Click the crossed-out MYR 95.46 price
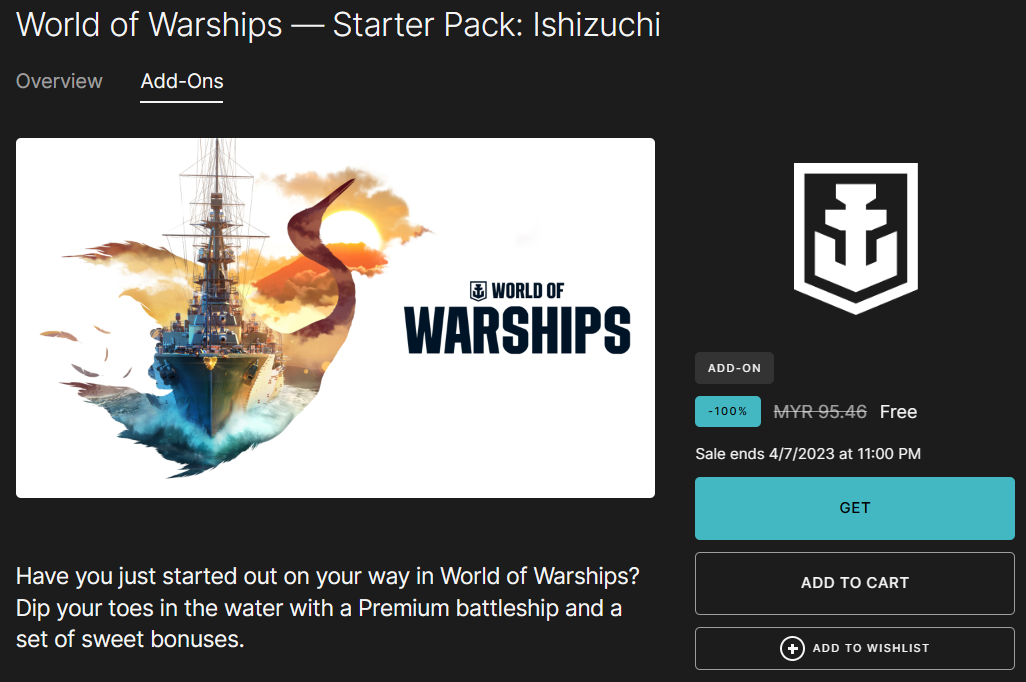Screen dimensions: 1026x682 (x=820, y=412)
